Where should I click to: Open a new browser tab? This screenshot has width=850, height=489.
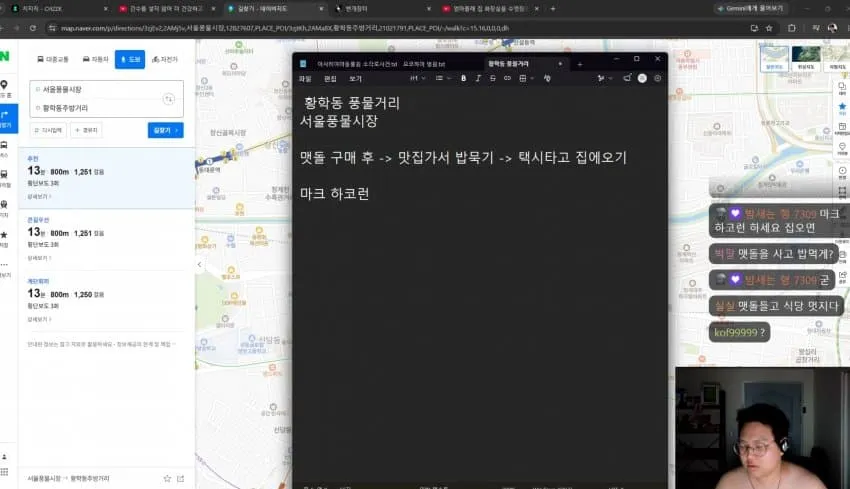click(x=553, y=9)
